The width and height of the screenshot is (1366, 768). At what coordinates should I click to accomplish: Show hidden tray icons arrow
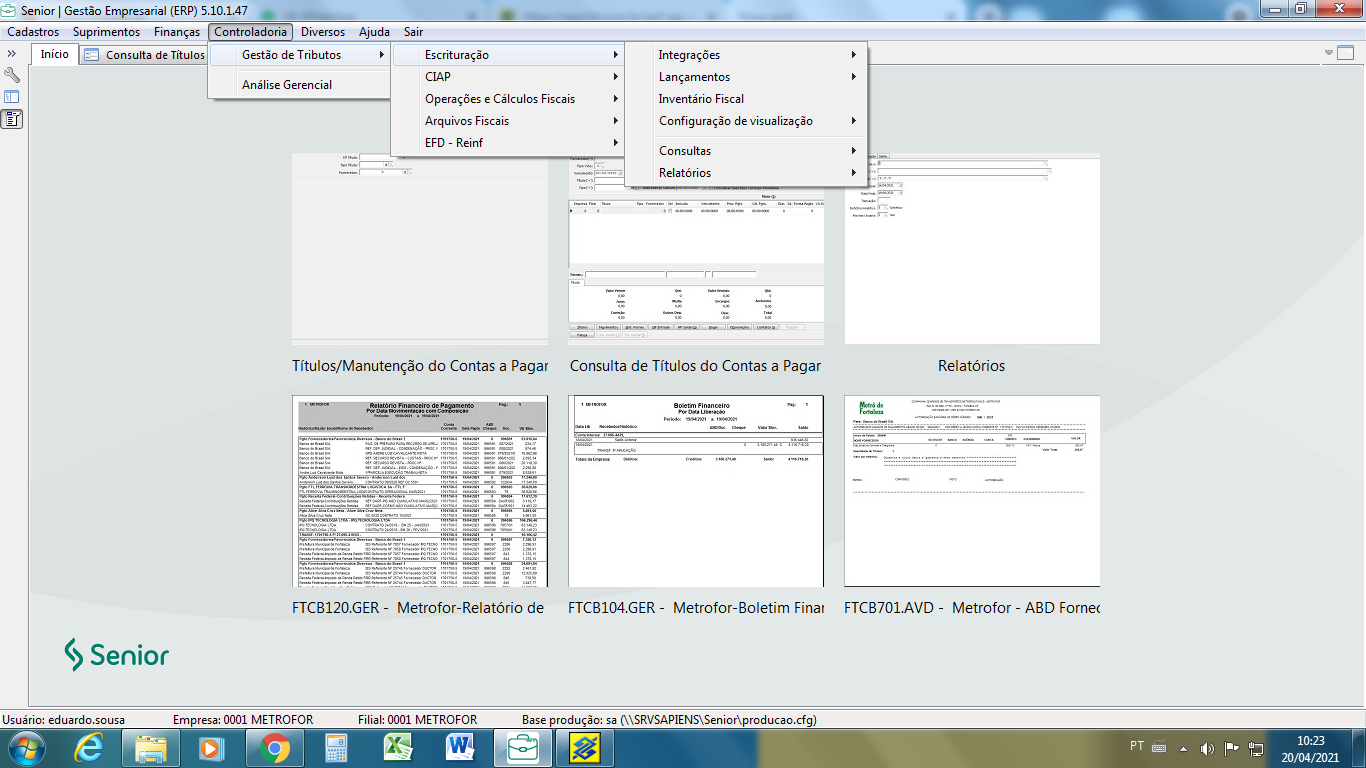click(x=1184, y=748)
